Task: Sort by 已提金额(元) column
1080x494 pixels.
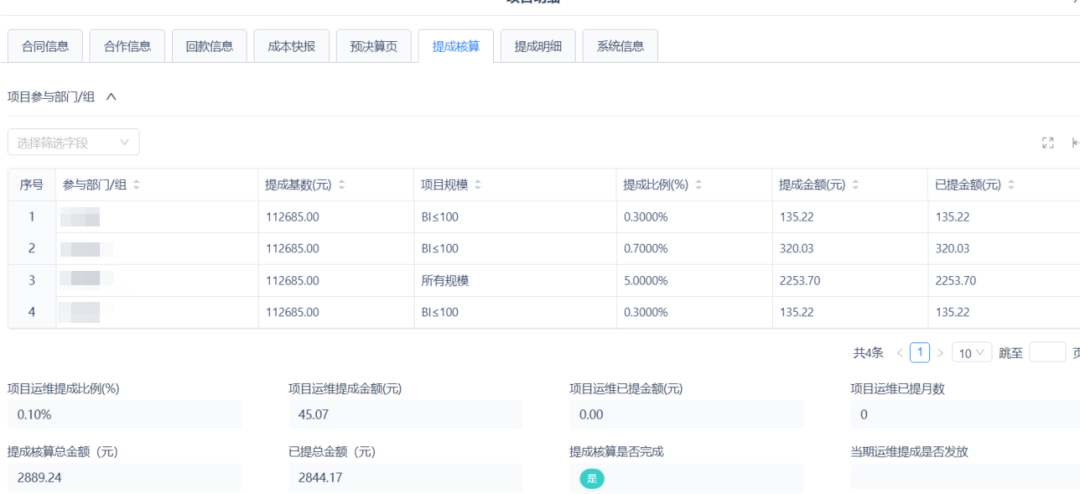Action: click(1011, 185)
